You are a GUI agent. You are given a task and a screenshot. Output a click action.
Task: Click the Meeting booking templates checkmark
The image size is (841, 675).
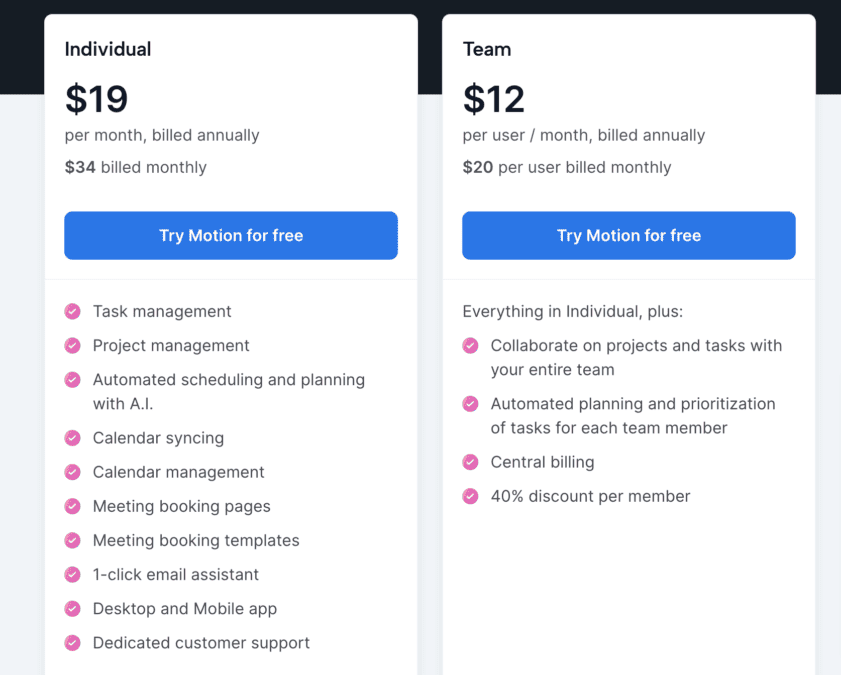[72, 540]
